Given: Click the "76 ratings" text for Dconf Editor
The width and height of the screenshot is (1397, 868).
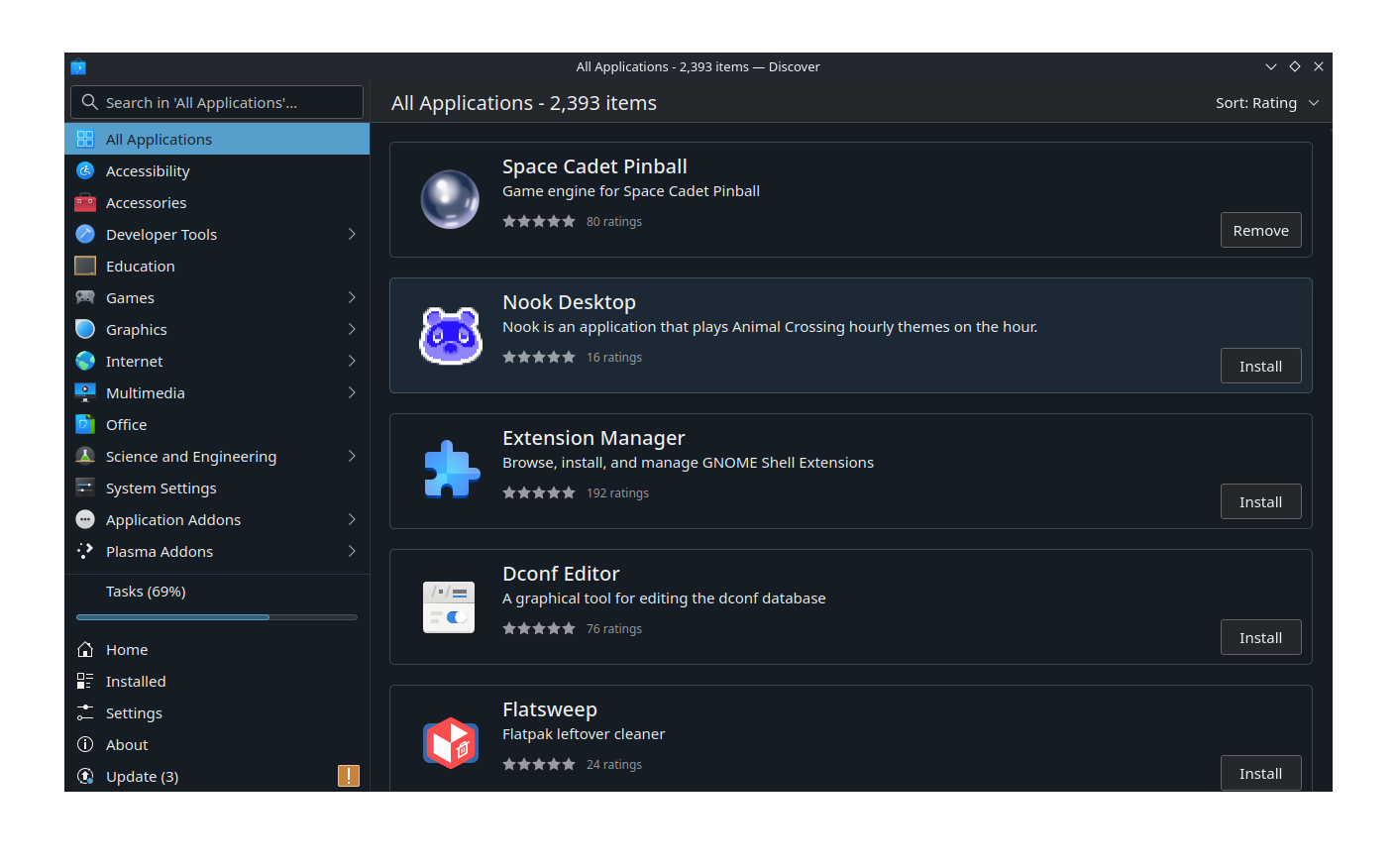Looking at the screenshot, I should click(614, 628).
